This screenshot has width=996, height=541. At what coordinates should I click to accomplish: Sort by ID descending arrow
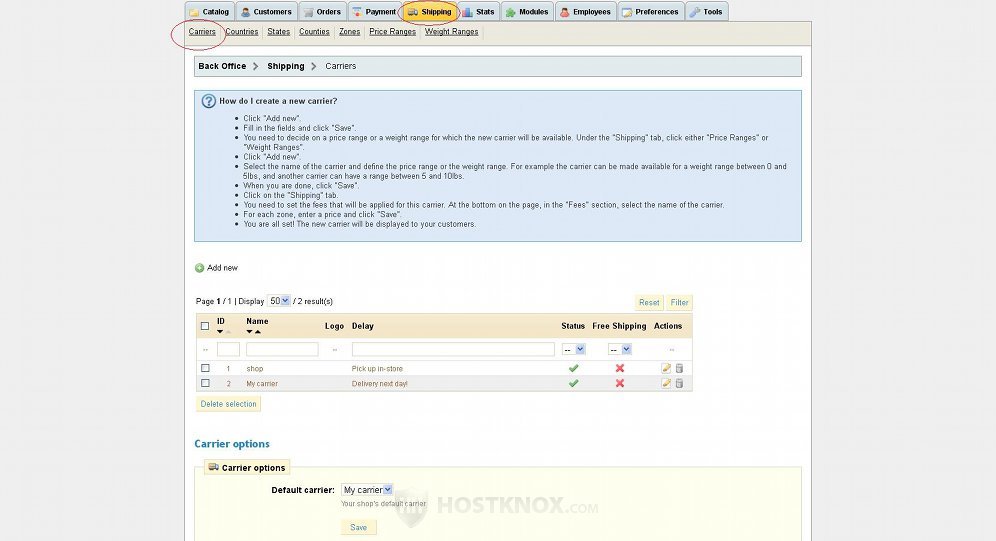[220, 332]
